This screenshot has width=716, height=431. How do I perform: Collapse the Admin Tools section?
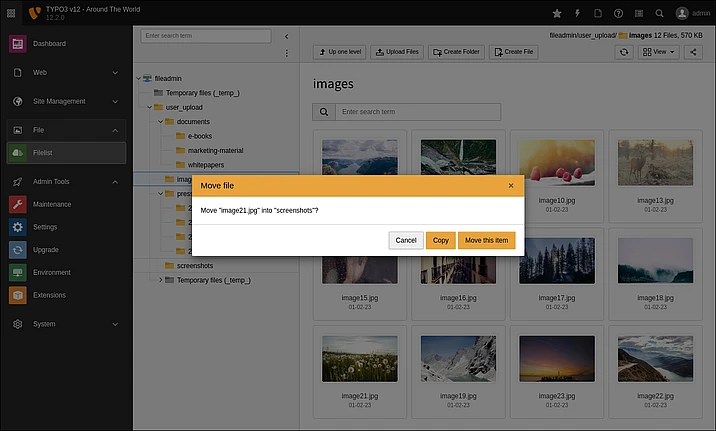coord(114,182)
